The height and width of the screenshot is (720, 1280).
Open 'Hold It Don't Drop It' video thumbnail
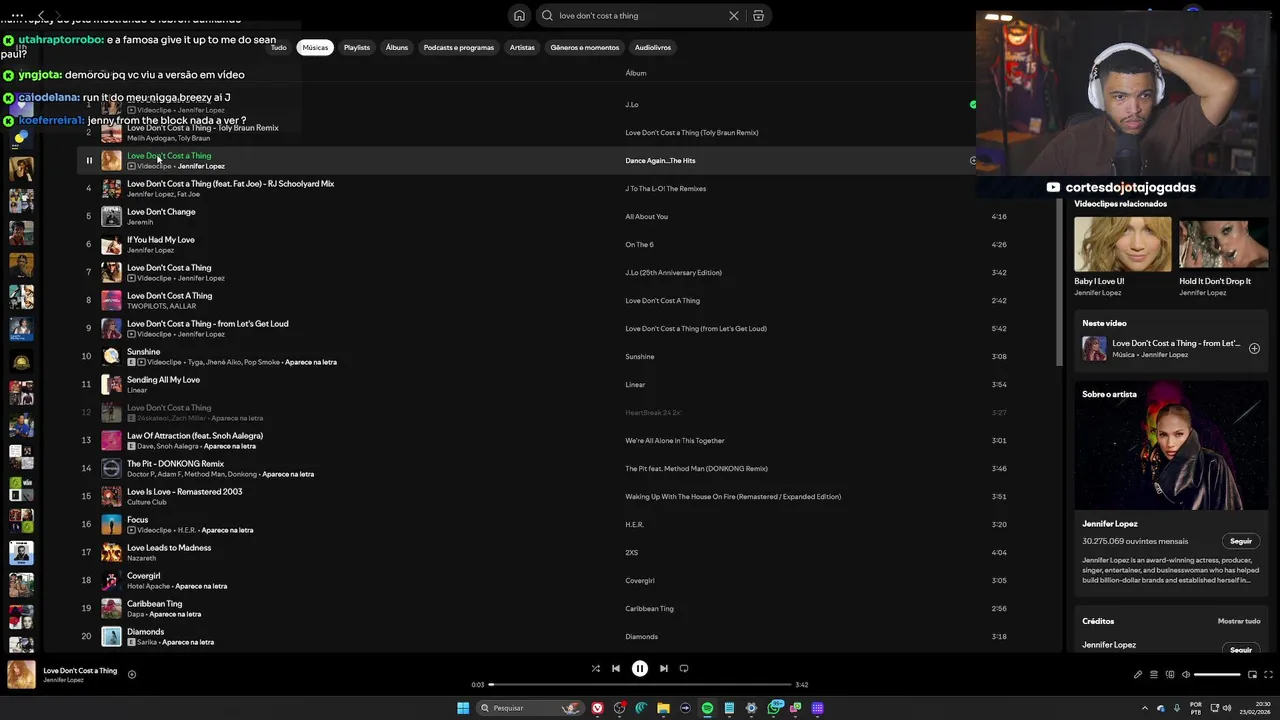tap(1223, 244)
